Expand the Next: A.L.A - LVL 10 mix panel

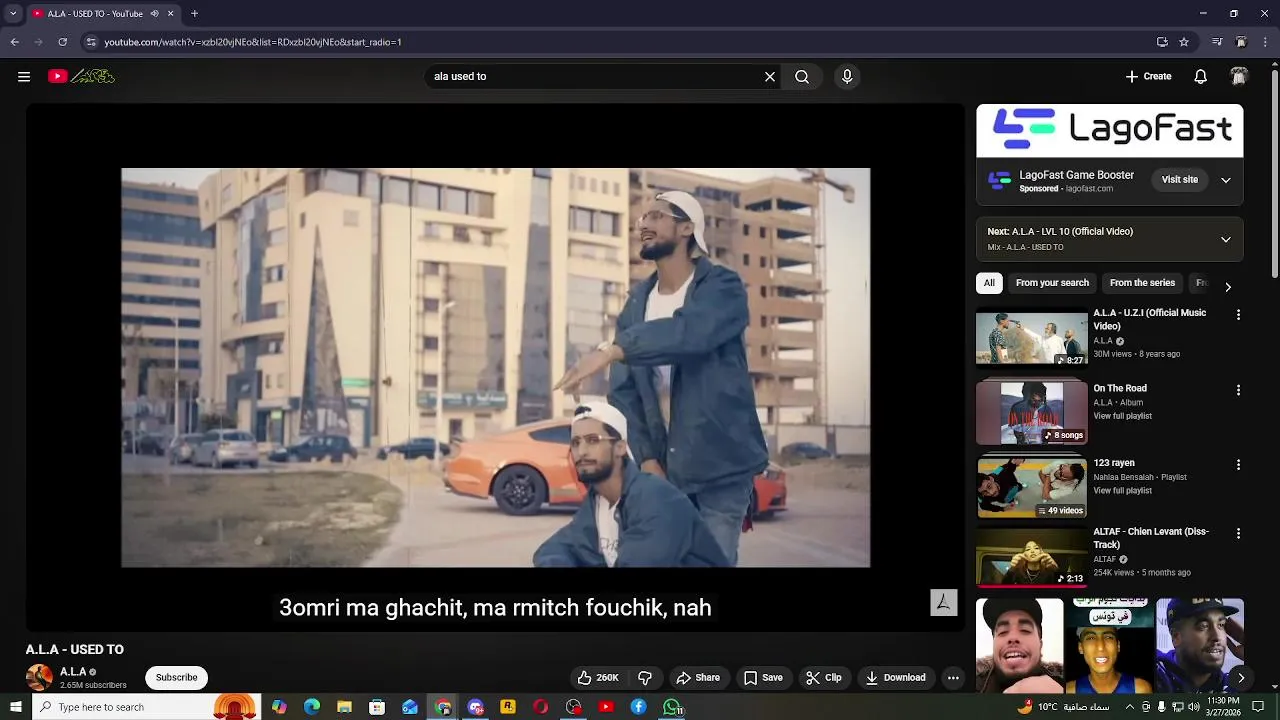1226,239
